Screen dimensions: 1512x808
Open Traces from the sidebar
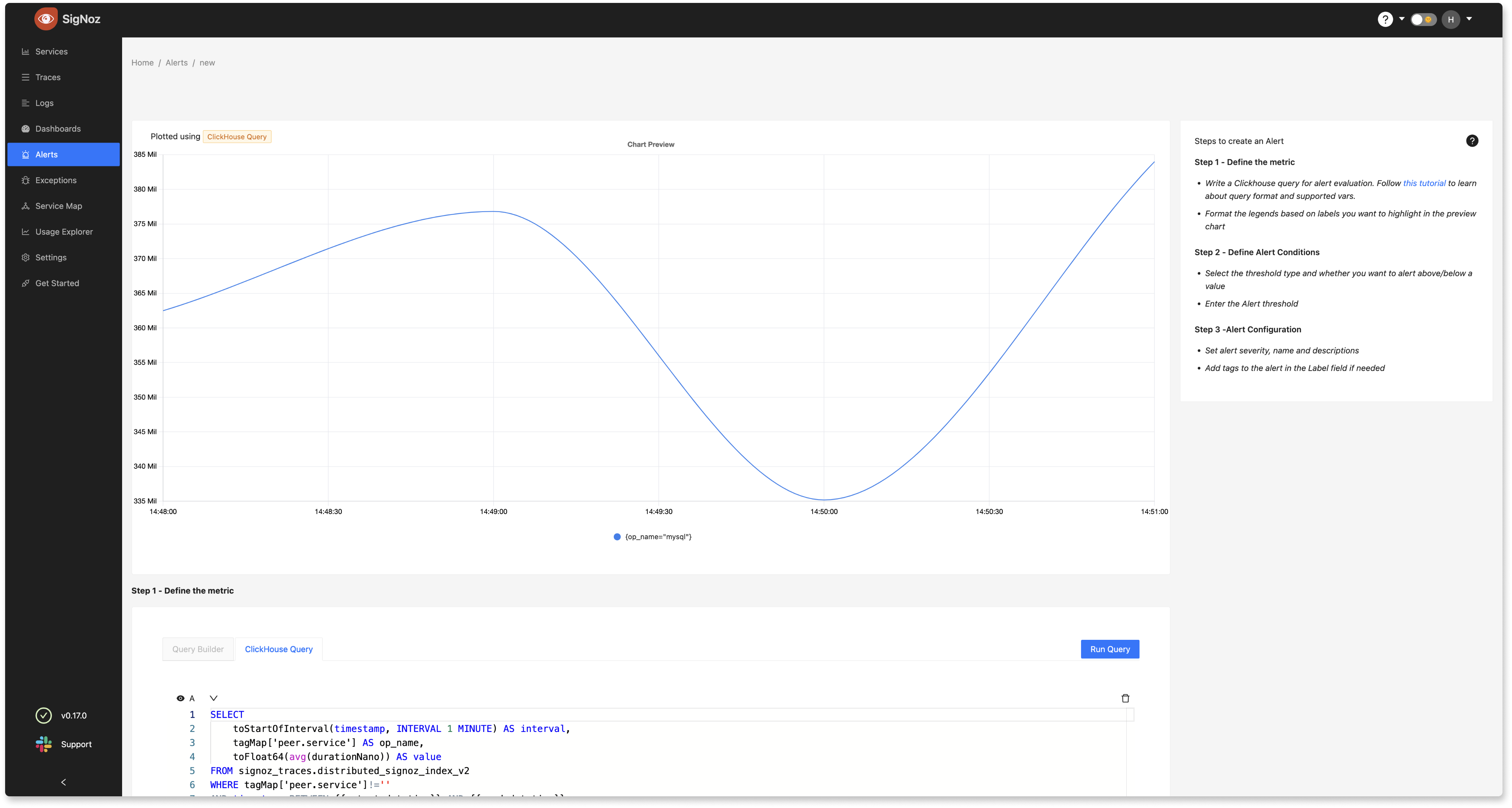tap(63, 78)
